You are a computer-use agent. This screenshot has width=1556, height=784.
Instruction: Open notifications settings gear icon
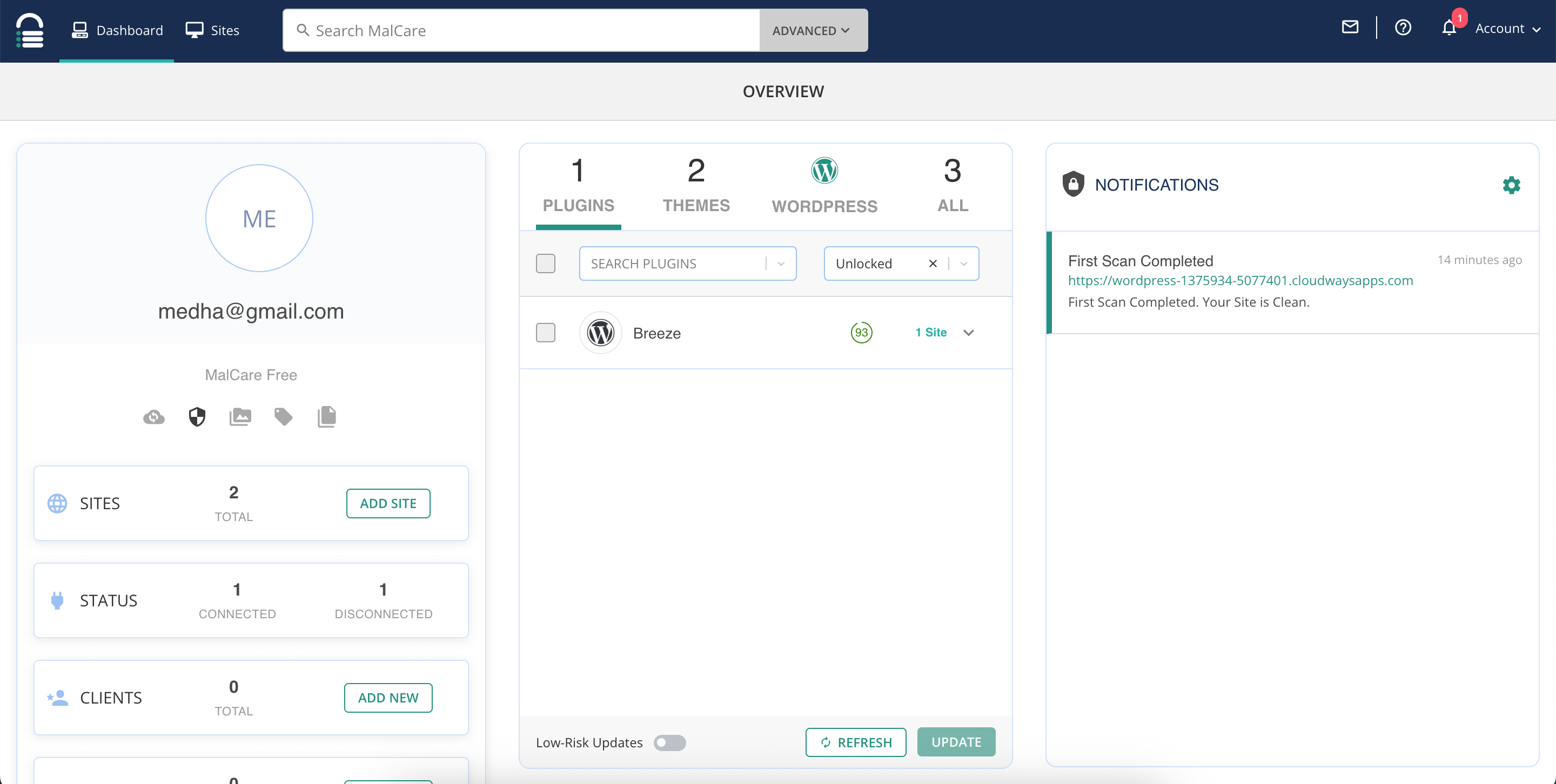pyautogui.click(x=1511, y=185)
